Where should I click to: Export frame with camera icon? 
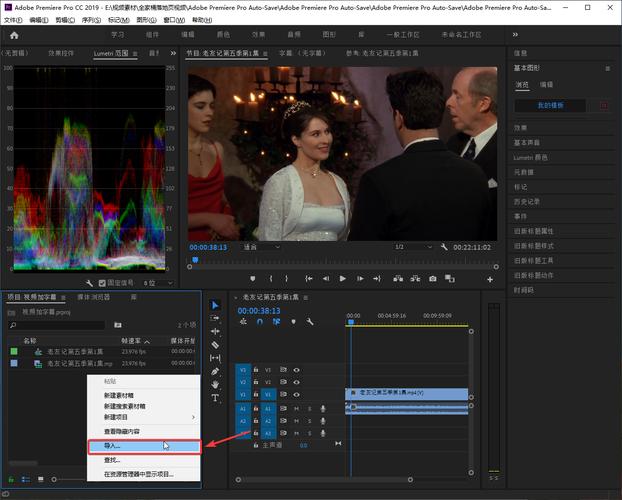[433, 279]
